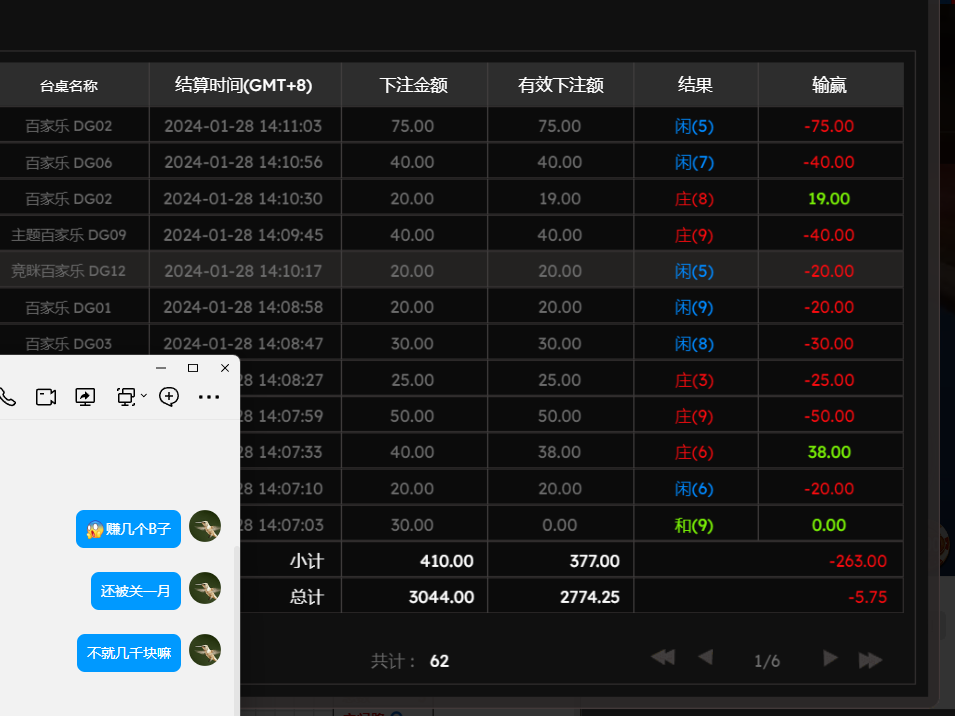Click the add-to-chat plus bubble icon

tap(169, 397)
